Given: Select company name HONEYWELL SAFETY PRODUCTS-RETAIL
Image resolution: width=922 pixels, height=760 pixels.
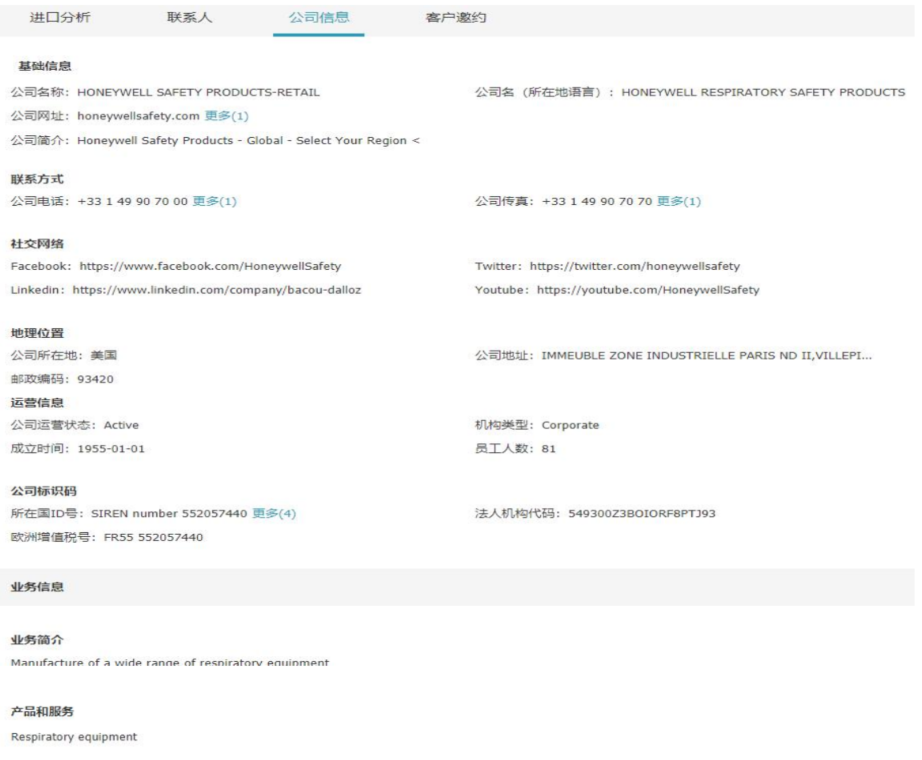Looking at the screenshot, I should (x=198, y=92).
